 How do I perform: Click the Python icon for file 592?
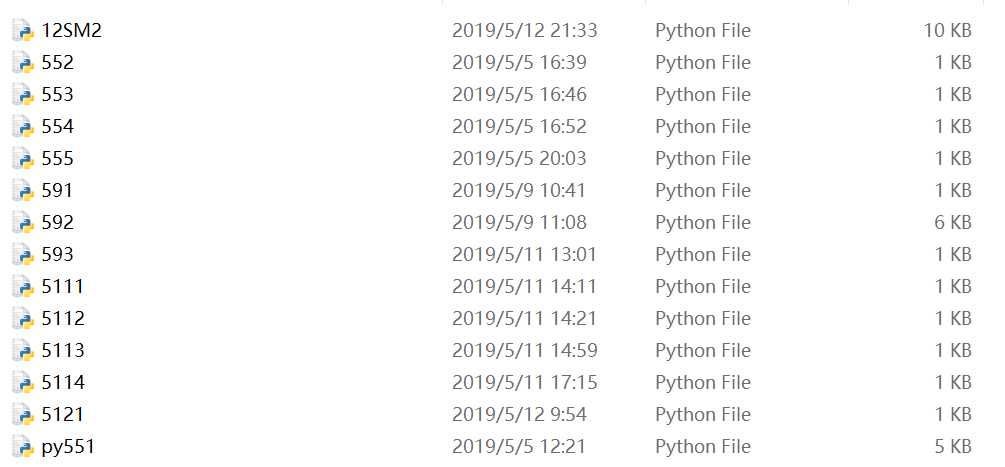(x=23, y=223)
